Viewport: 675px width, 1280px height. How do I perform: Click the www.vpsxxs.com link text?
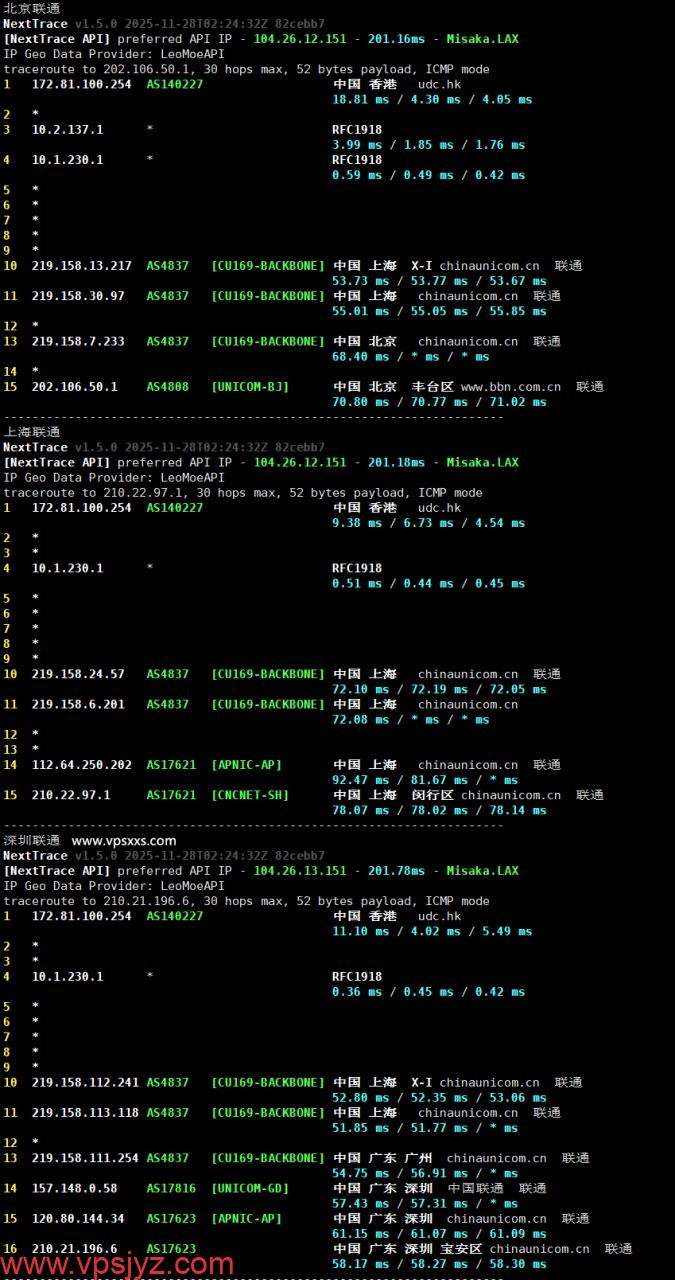point(124,841)
